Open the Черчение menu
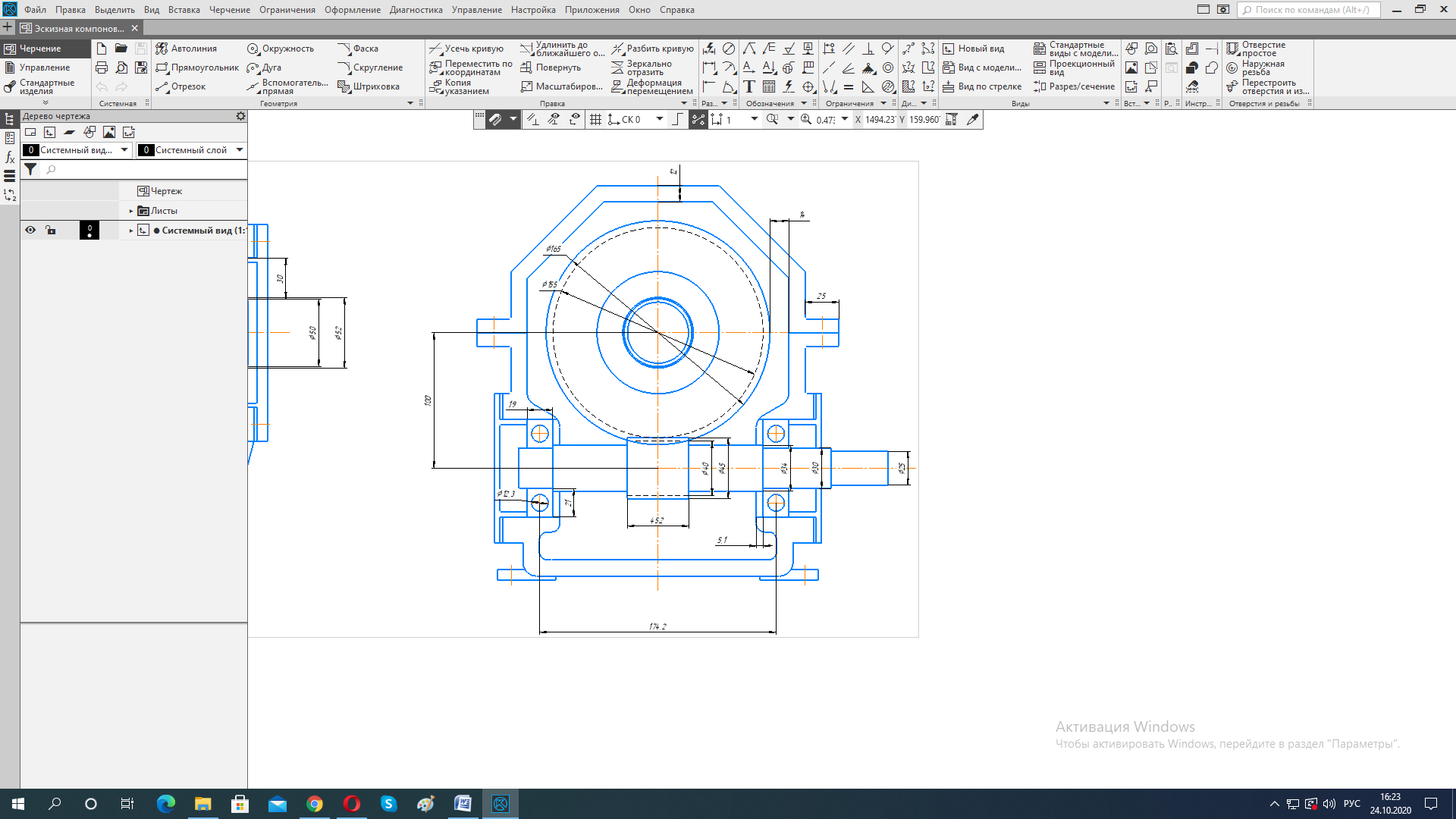Screen dimensions: 1456x819 pos(229,10)
